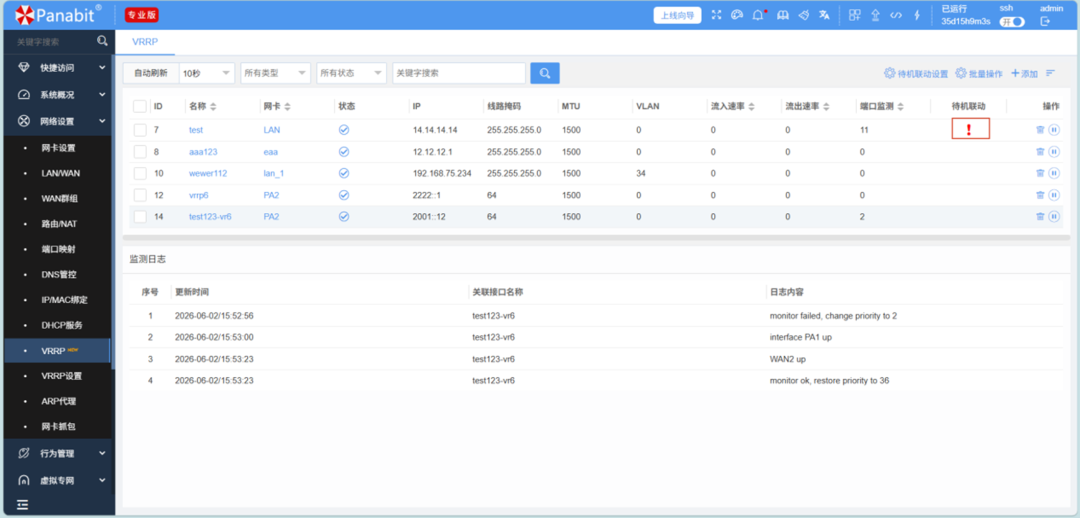This screenshot has height=518, width=1080.
Task: Focus the 关键字搜索 table search field
Action: pyautogui.click(x=459, y=73)
